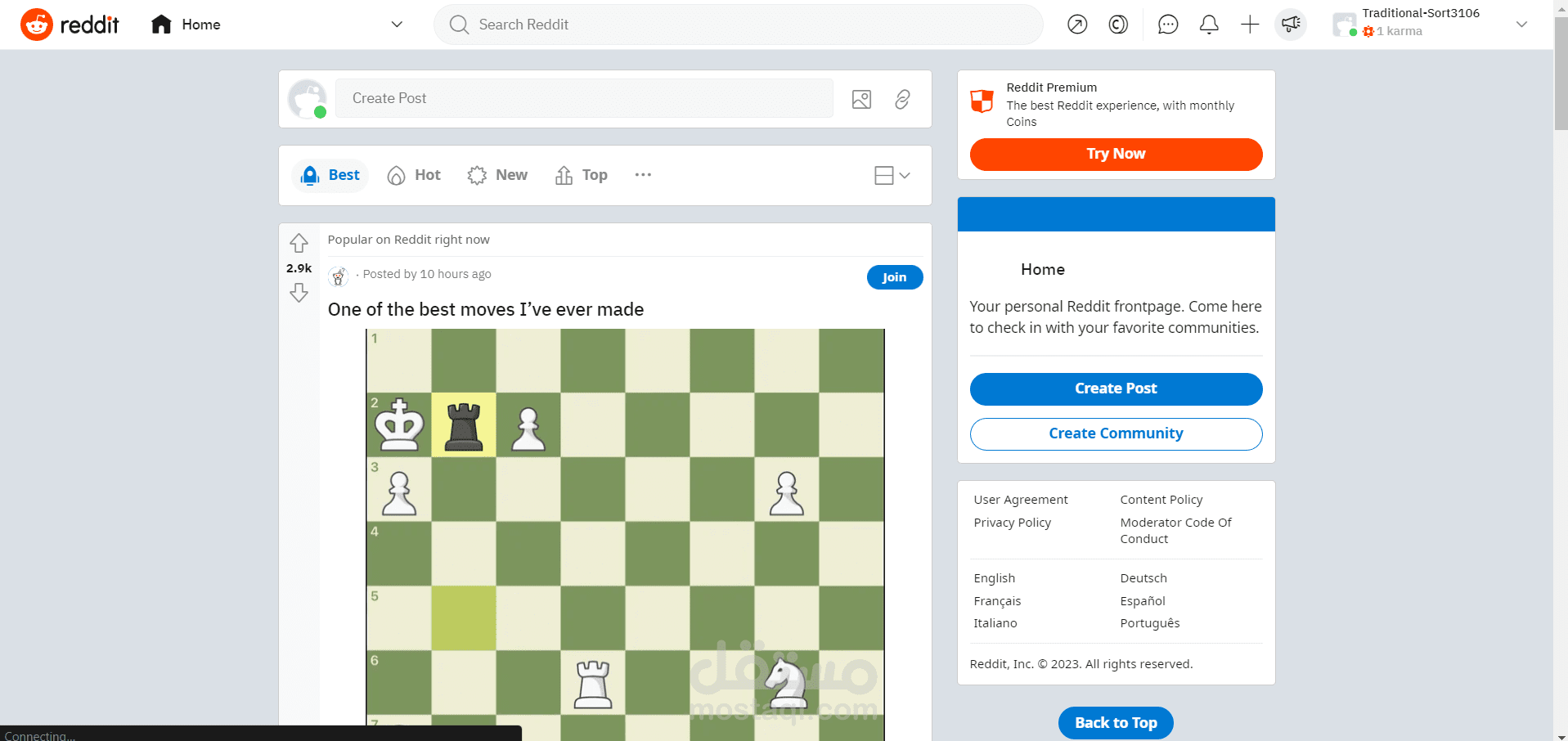
Task: Select Español language link
Action: [x=1143, y=601]
